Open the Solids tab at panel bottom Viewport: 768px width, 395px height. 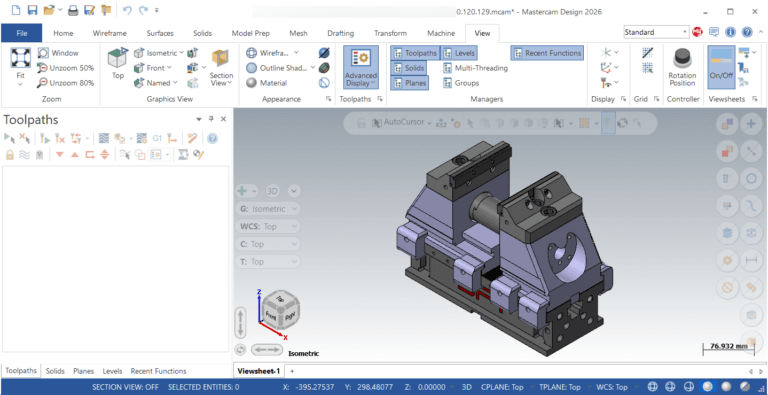(x=55, y=371)
